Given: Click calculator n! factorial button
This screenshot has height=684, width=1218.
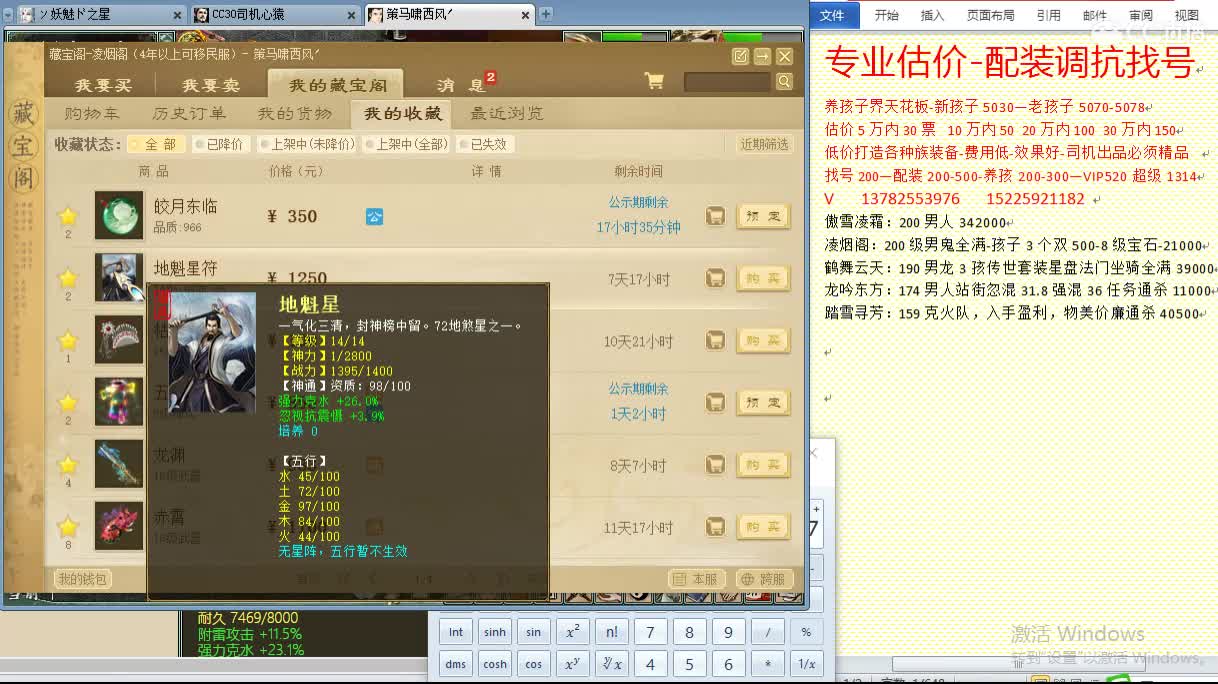Looking at the screenshot, I should (611, 632).
